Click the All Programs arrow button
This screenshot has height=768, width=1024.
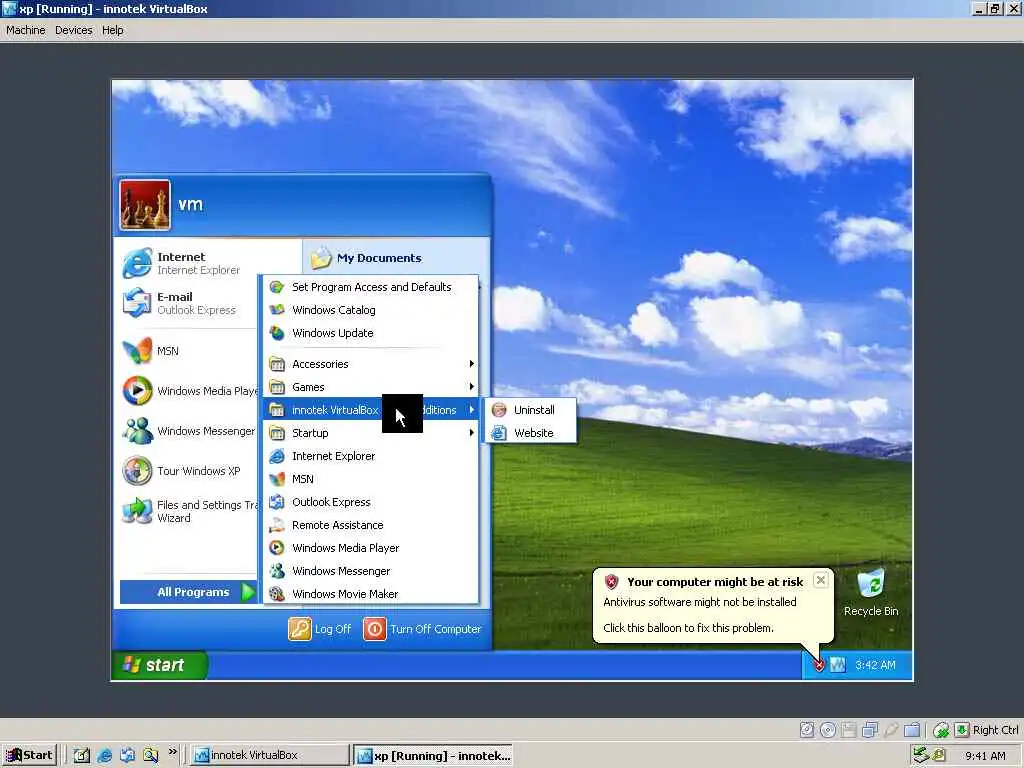tap(189, 592)
